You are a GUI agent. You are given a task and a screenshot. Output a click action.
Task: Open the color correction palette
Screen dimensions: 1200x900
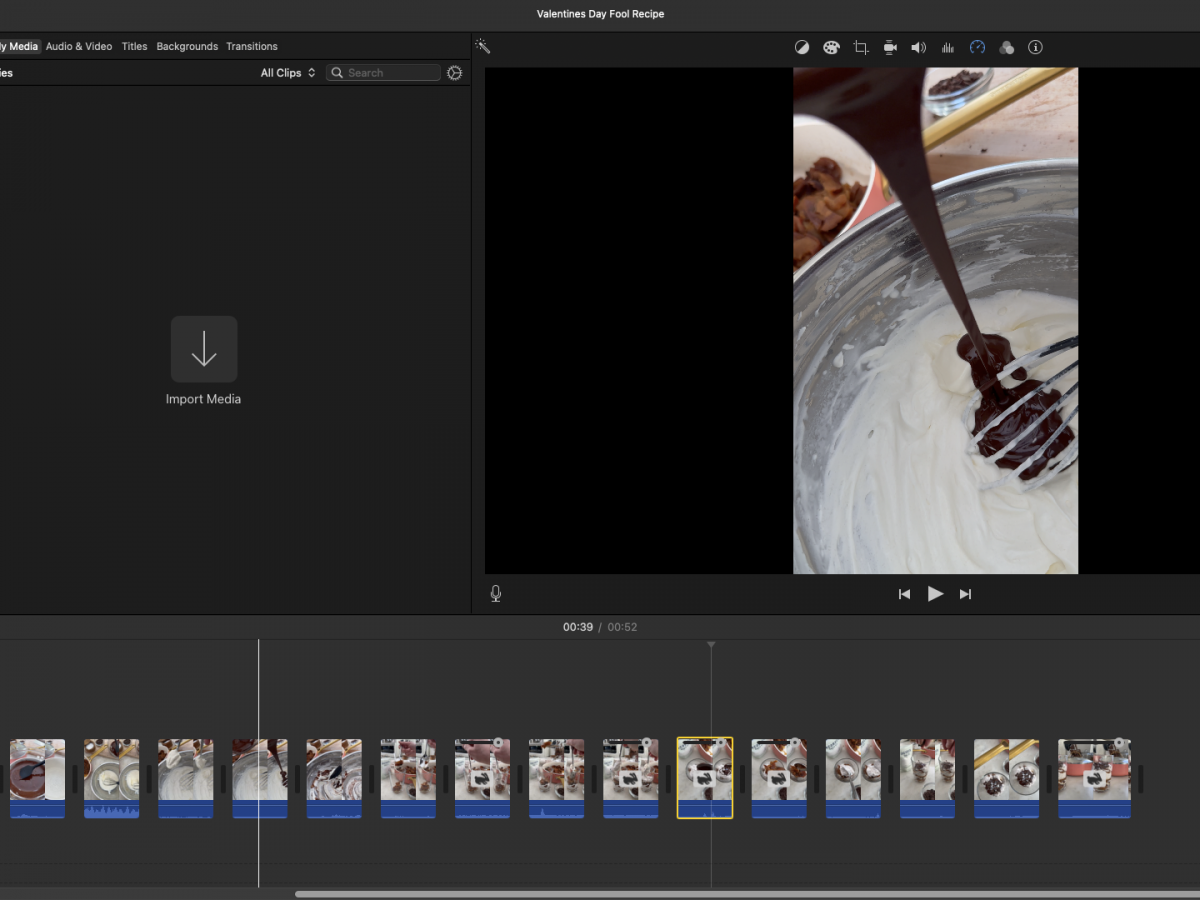pos(831,47)
